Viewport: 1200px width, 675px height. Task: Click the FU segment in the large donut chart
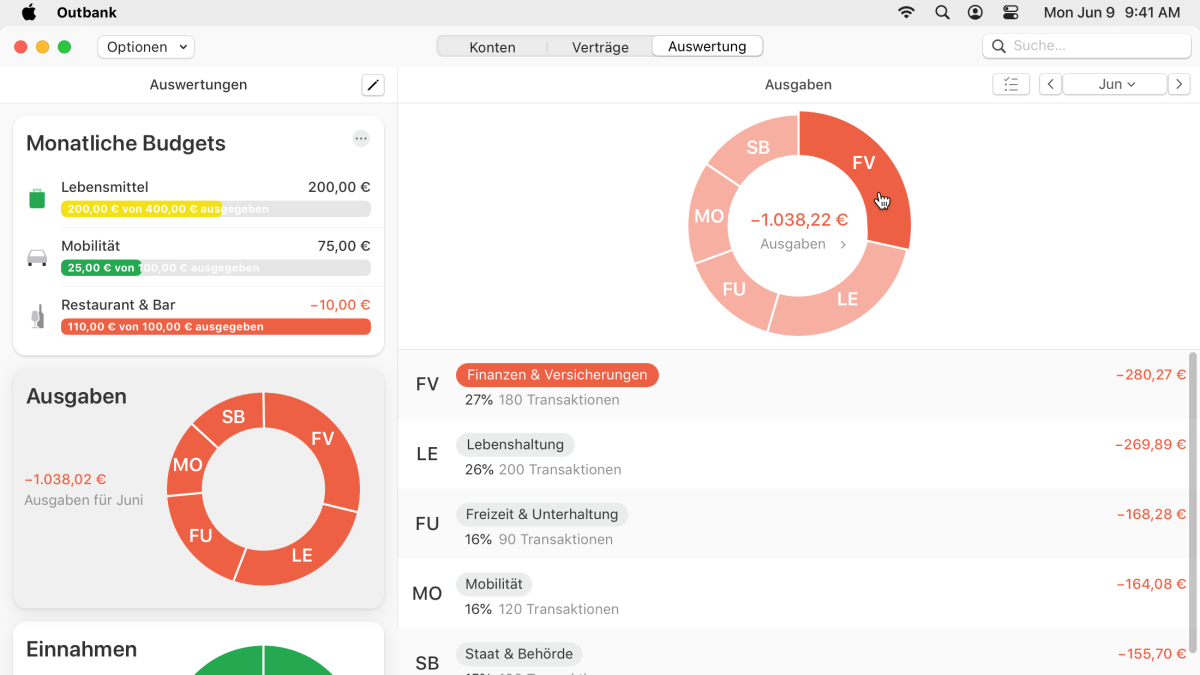[x=734, y=289]
